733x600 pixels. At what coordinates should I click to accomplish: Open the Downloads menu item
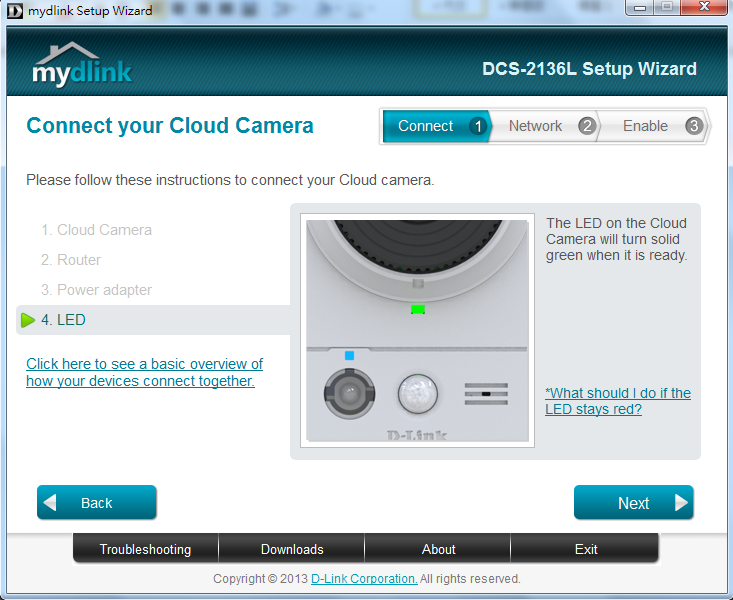[292, 549]
